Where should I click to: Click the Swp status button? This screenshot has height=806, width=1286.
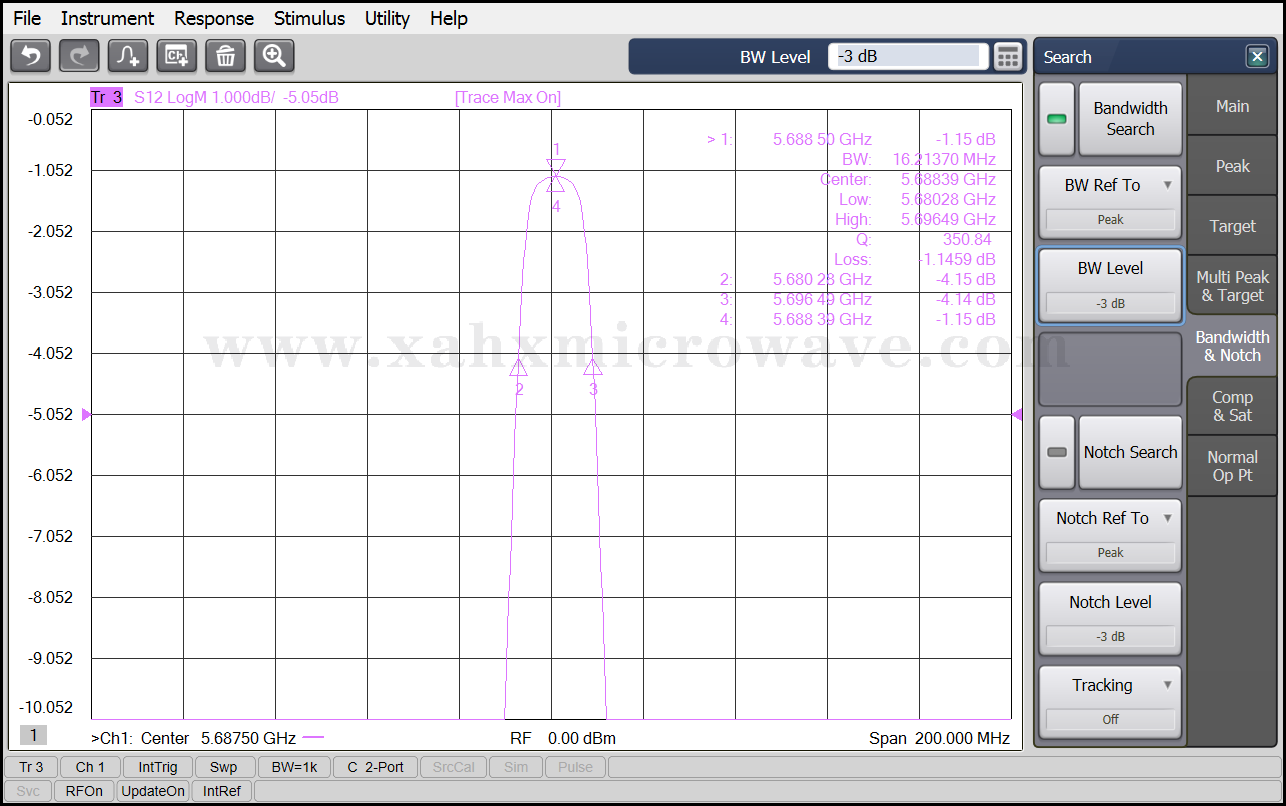click(224, 767)
